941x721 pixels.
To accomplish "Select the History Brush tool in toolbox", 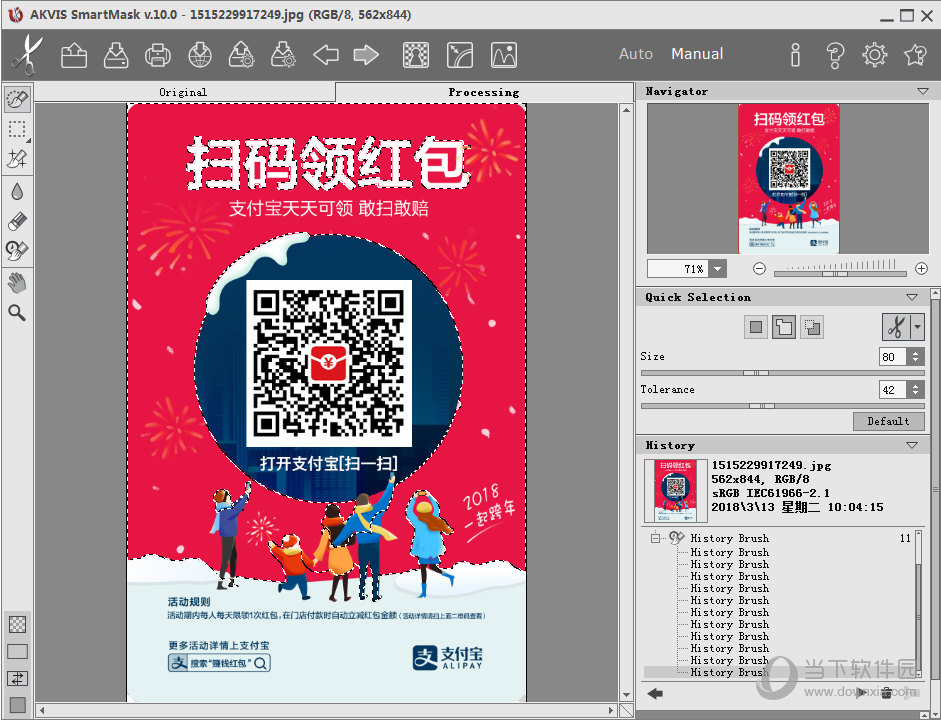I will coord(17,250).
